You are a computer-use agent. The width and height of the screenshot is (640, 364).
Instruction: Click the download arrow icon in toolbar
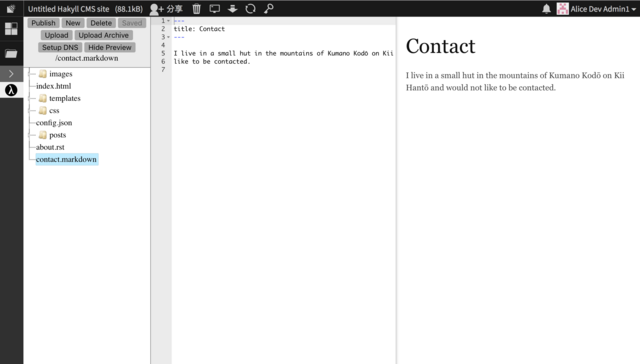coord(233,9)
